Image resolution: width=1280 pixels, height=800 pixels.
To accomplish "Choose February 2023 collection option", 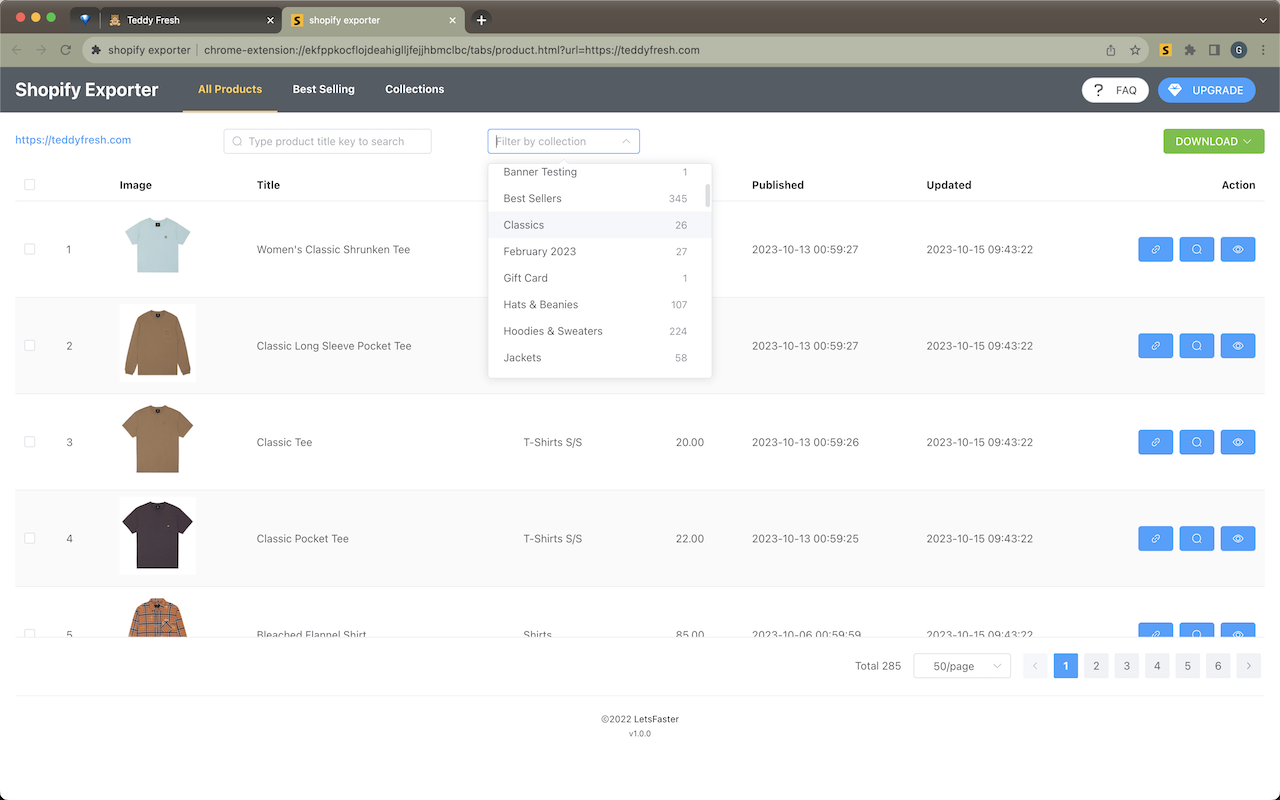I will tap(599, 252).
